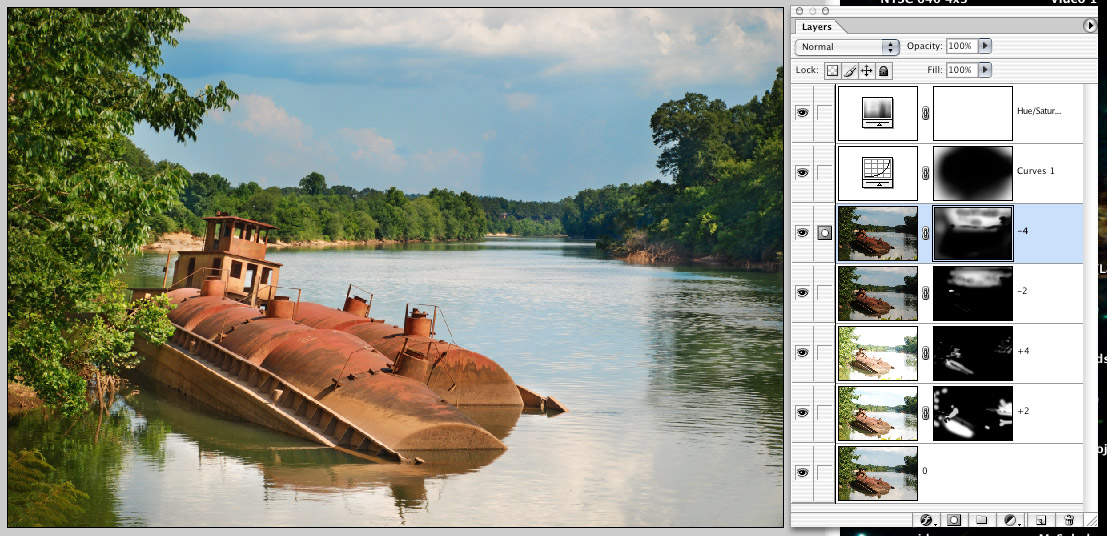1107x536 pixels.
Task: Click the Curves 1 adjustment thumbnail
Action: click(x=877, y=173)
